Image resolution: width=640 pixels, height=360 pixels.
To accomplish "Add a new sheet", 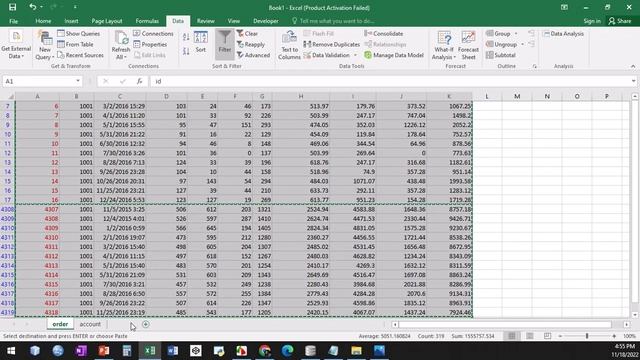I will pos(145,324).
